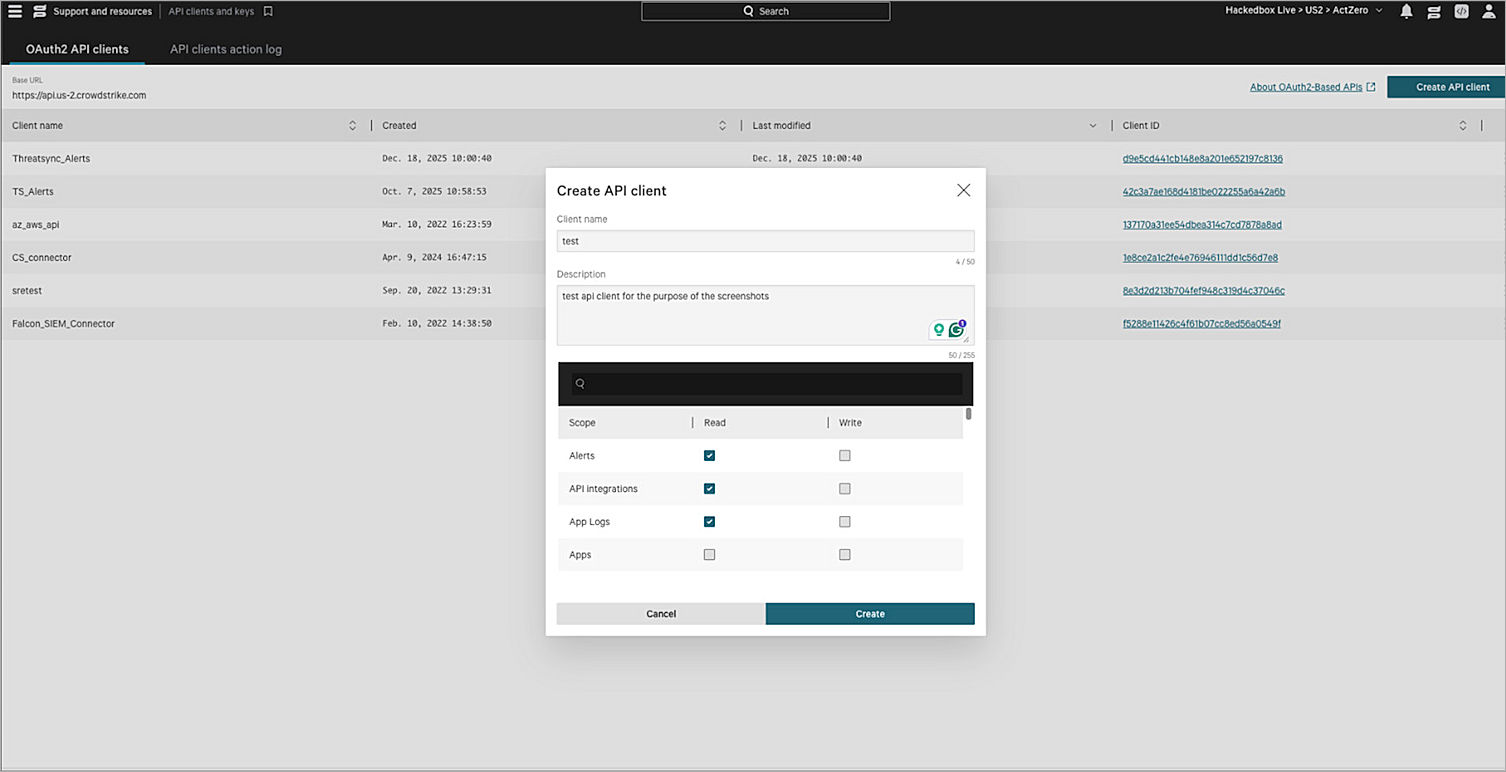Click the Write column header in scope table

coord(850,423)
